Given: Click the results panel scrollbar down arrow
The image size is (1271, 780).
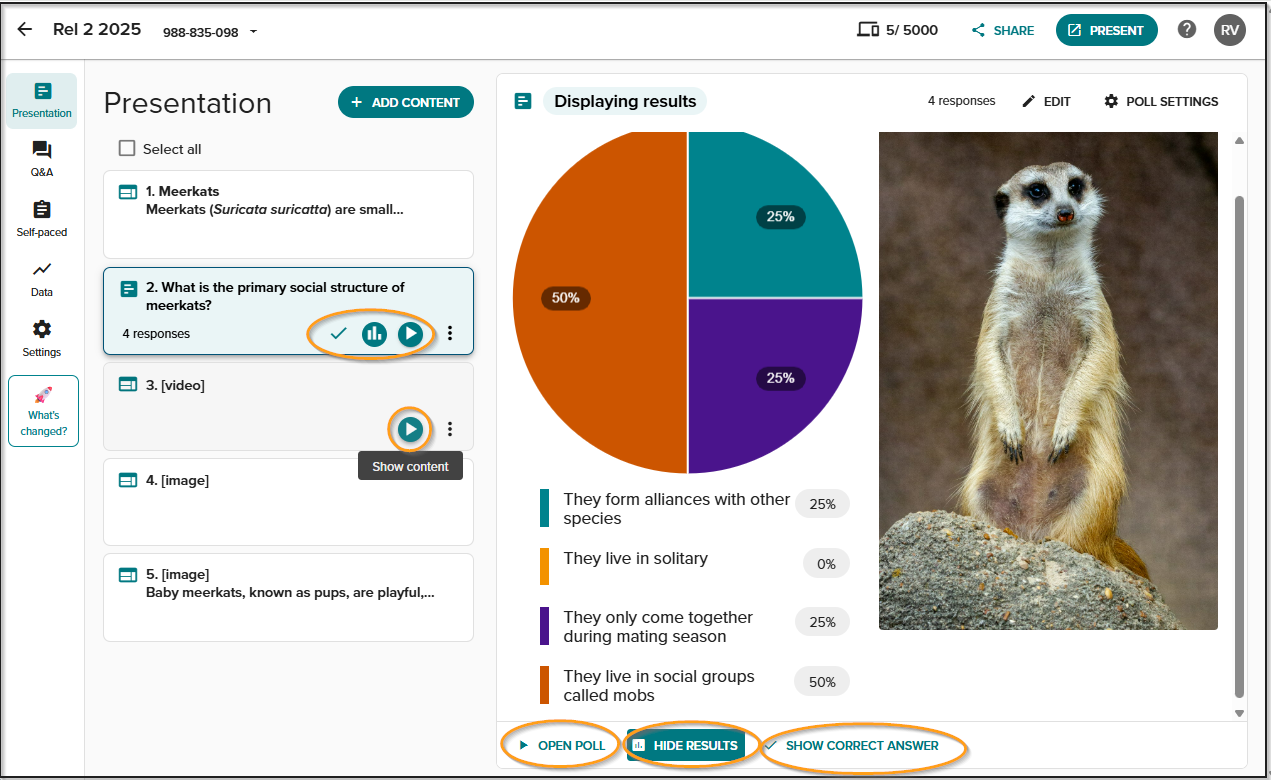Looking at the screenshot, I should tap(1240, 713).
